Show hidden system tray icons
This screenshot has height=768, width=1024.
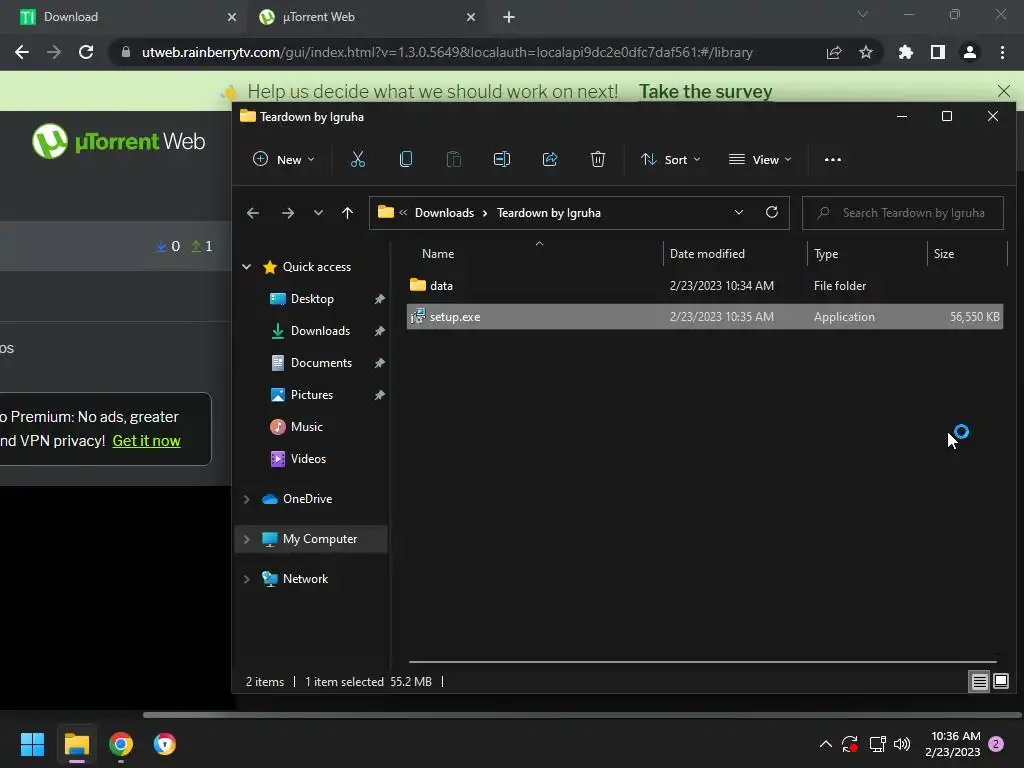pos(825,744)
